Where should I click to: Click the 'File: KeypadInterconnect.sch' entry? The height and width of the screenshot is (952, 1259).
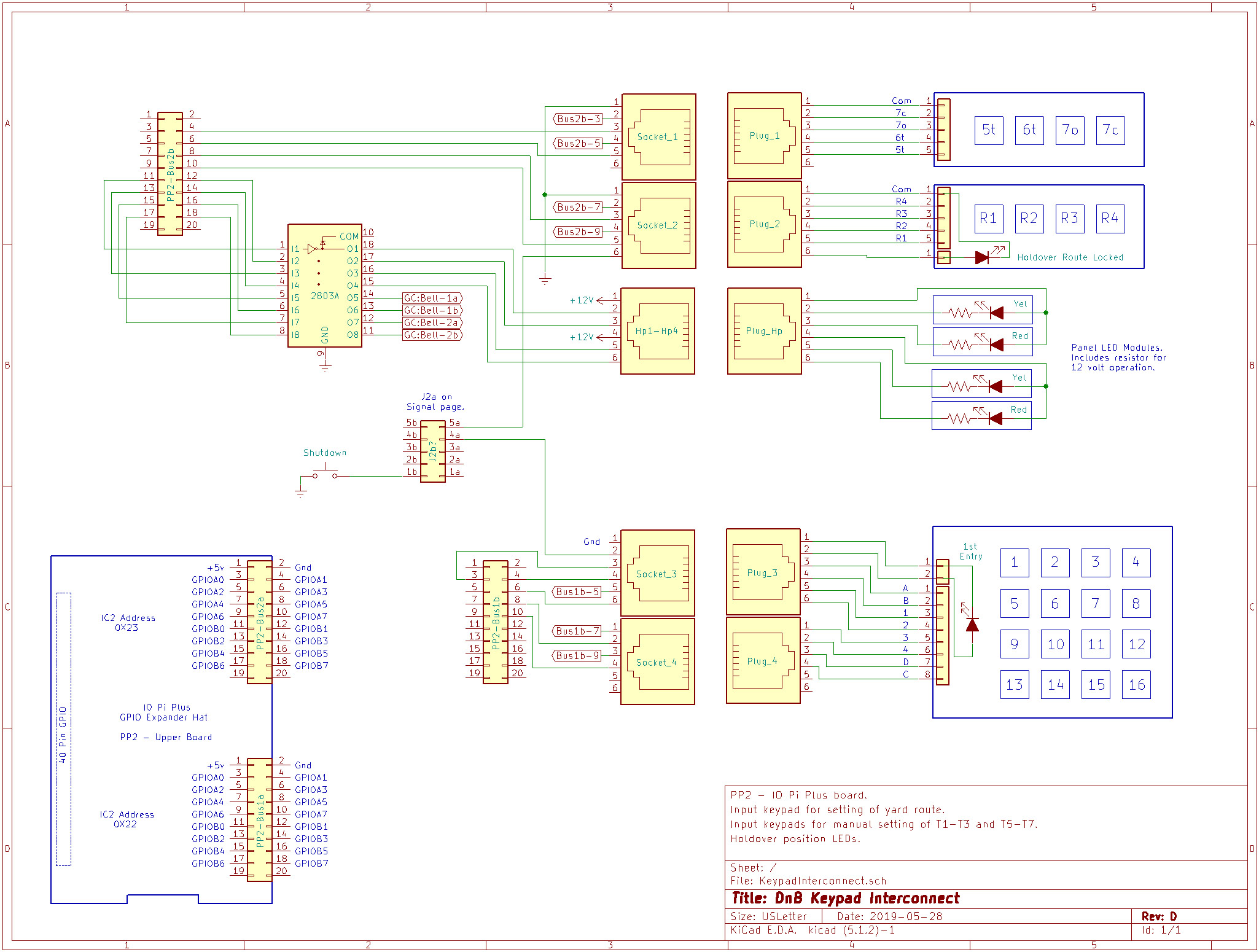pos(808,881)
